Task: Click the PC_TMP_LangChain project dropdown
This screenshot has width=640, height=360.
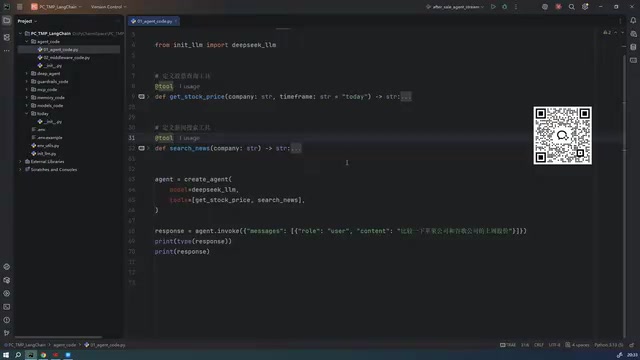Action: [56, 7]
